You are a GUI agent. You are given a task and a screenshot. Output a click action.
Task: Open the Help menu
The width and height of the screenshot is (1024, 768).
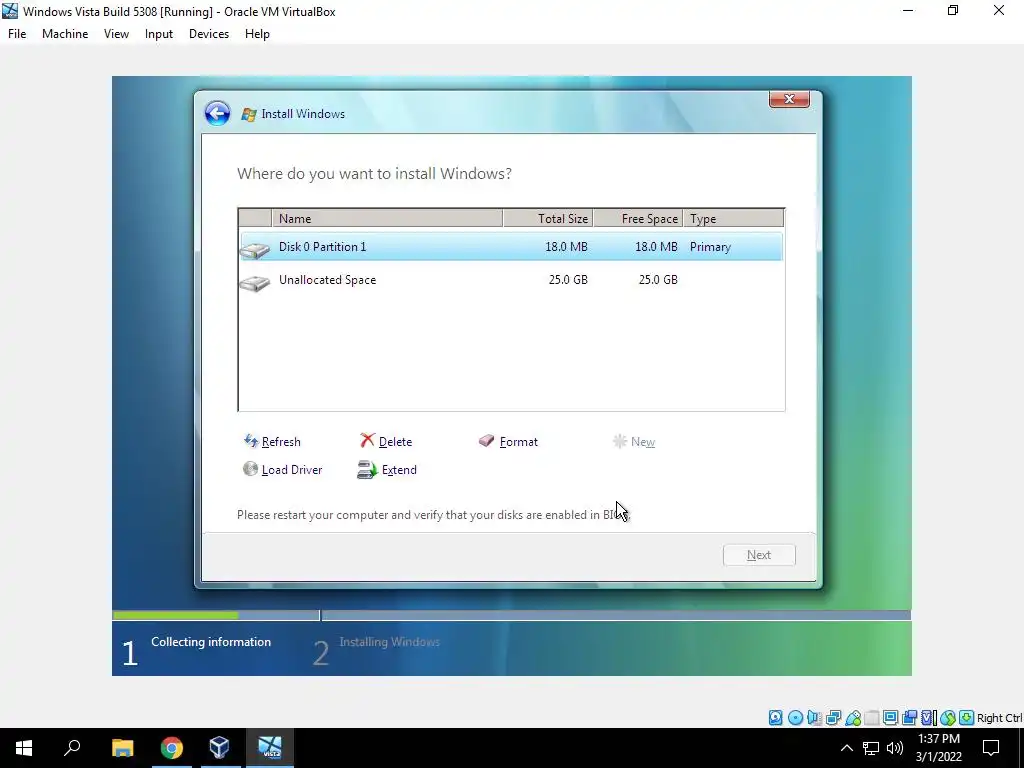pyautogui.click(x=257, y=34)
